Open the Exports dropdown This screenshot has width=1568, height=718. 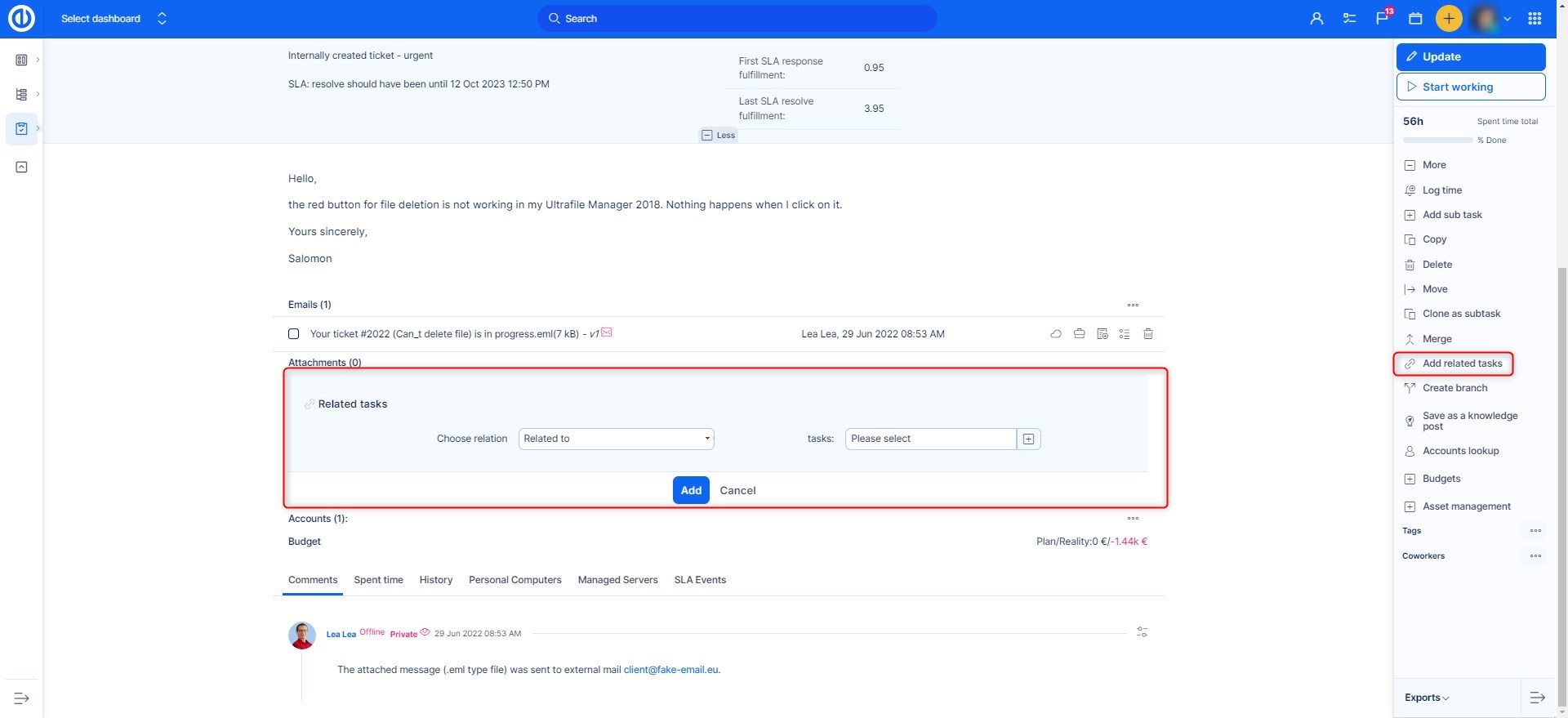point(1426,698)
